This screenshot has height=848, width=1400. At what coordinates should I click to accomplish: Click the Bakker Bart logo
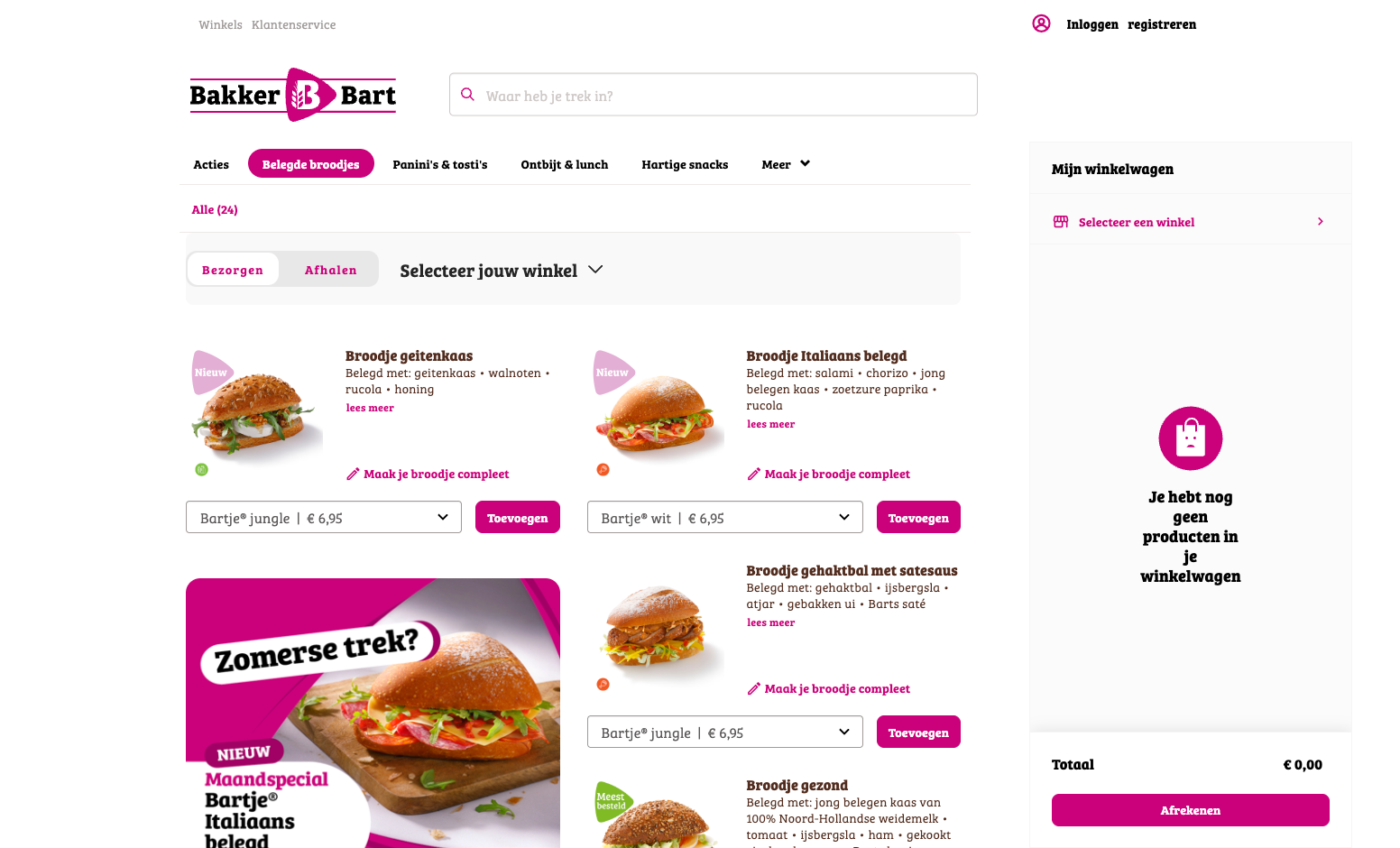pyautogui.click(x=293, y=95)
